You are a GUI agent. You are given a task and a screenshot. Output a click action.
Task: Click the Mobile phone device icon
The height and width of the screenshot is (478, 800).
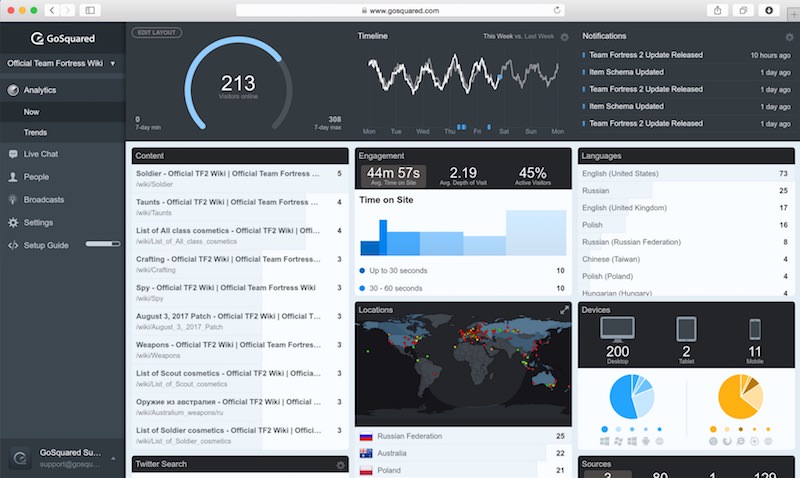click(755, 330)
